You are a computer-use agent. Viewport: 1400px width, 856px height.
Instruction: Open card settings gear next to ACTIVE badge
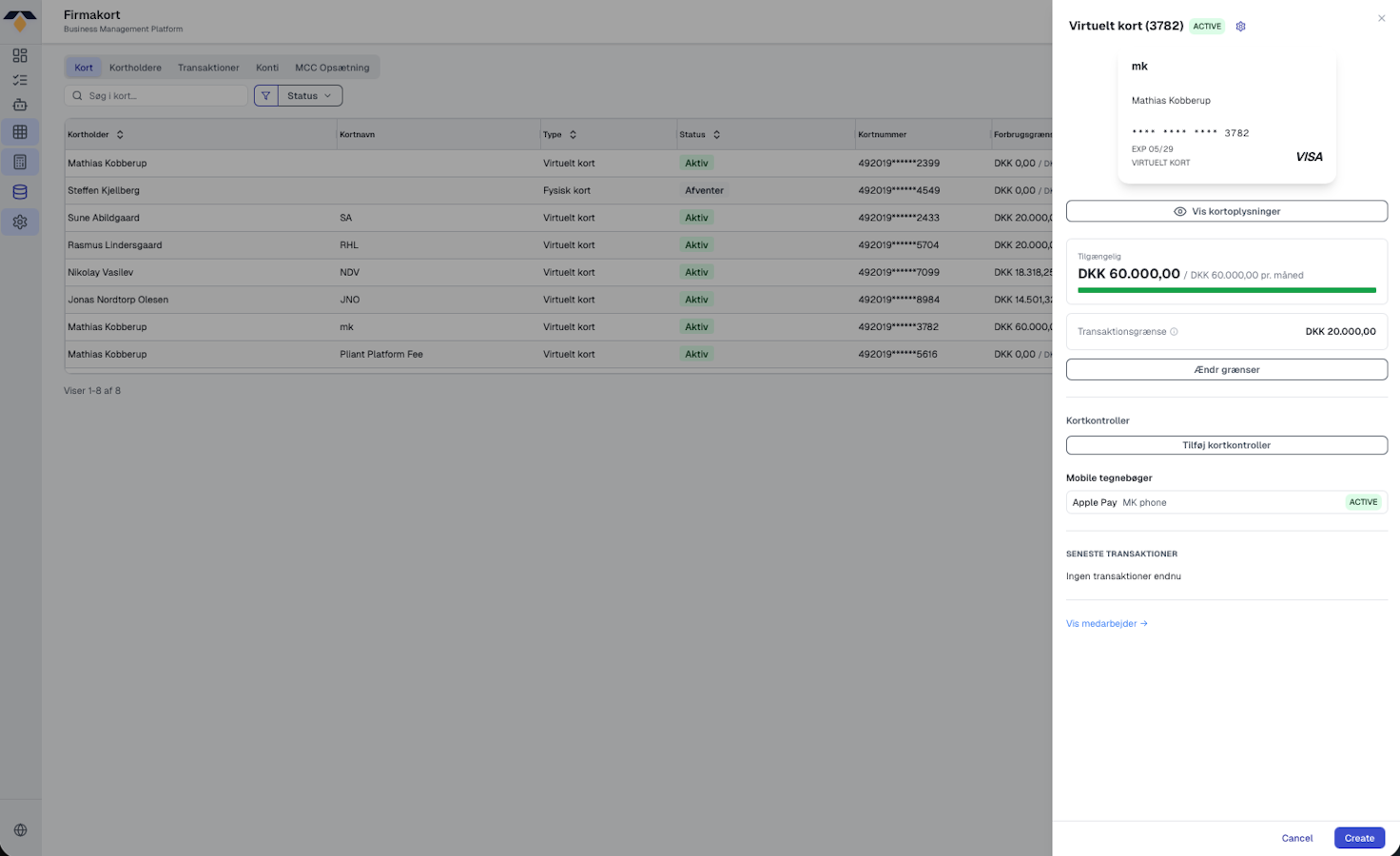coord(1240,27)
